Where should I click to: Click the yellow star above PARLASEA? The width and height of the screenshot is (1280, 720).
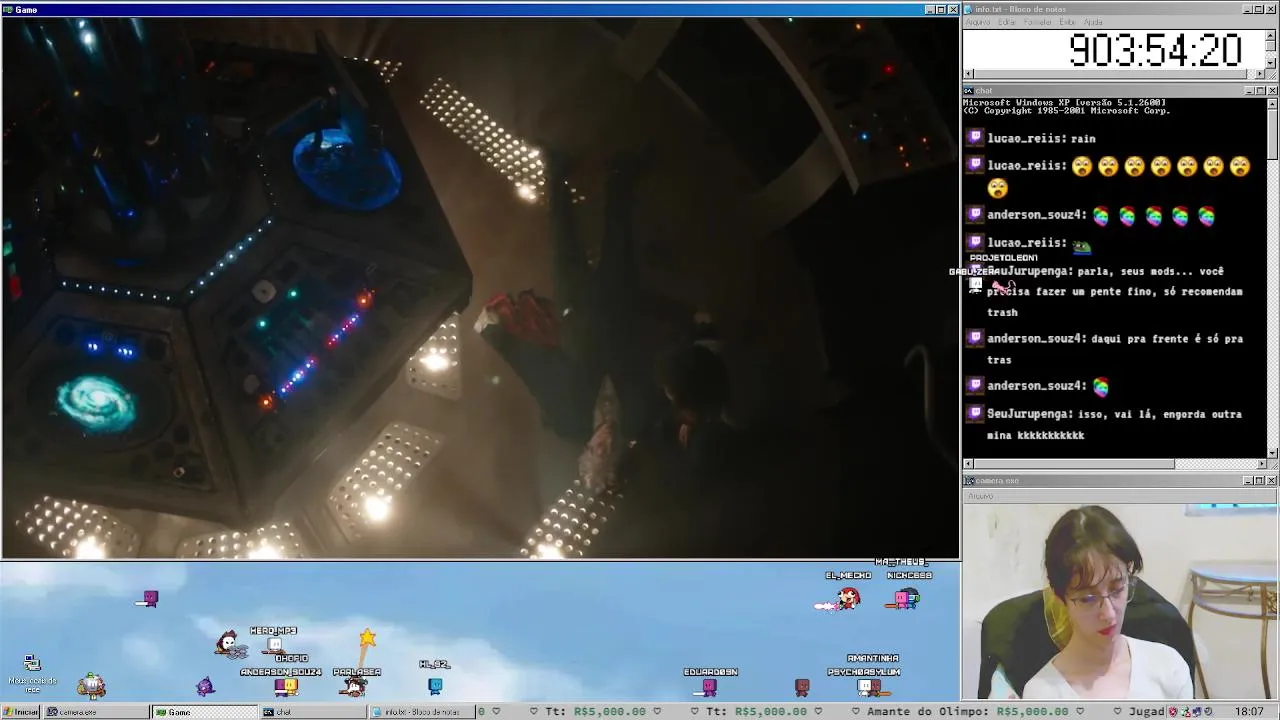[x=367, y=638]
